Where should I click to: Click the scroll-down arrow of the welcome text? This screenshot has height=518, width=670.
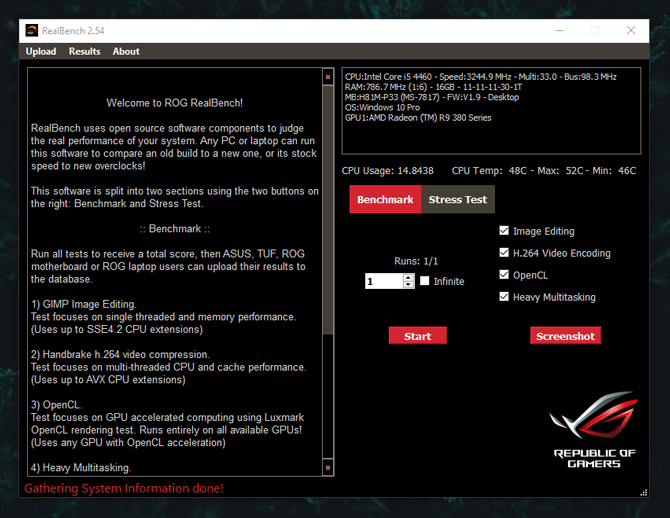point(327,467)
